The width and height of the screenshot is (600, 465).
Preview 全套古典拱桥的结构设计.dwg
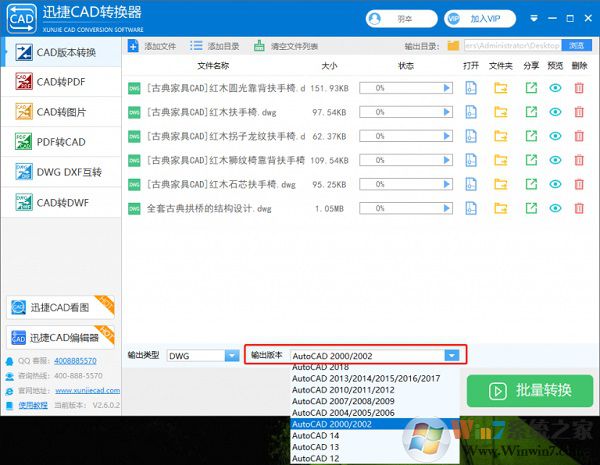(x=555, y=208)
